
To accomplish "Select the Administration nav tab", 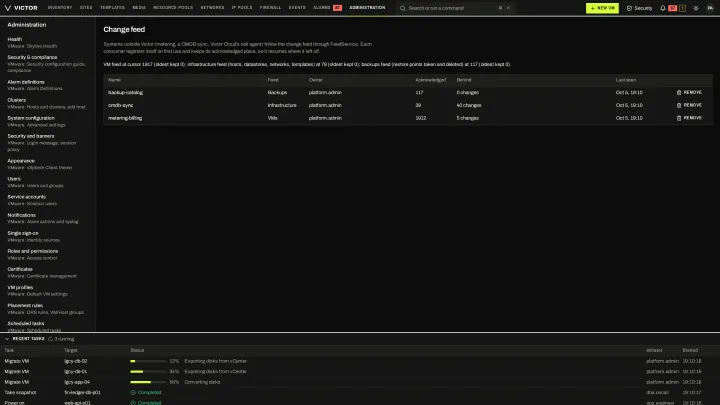I will 367,8.
